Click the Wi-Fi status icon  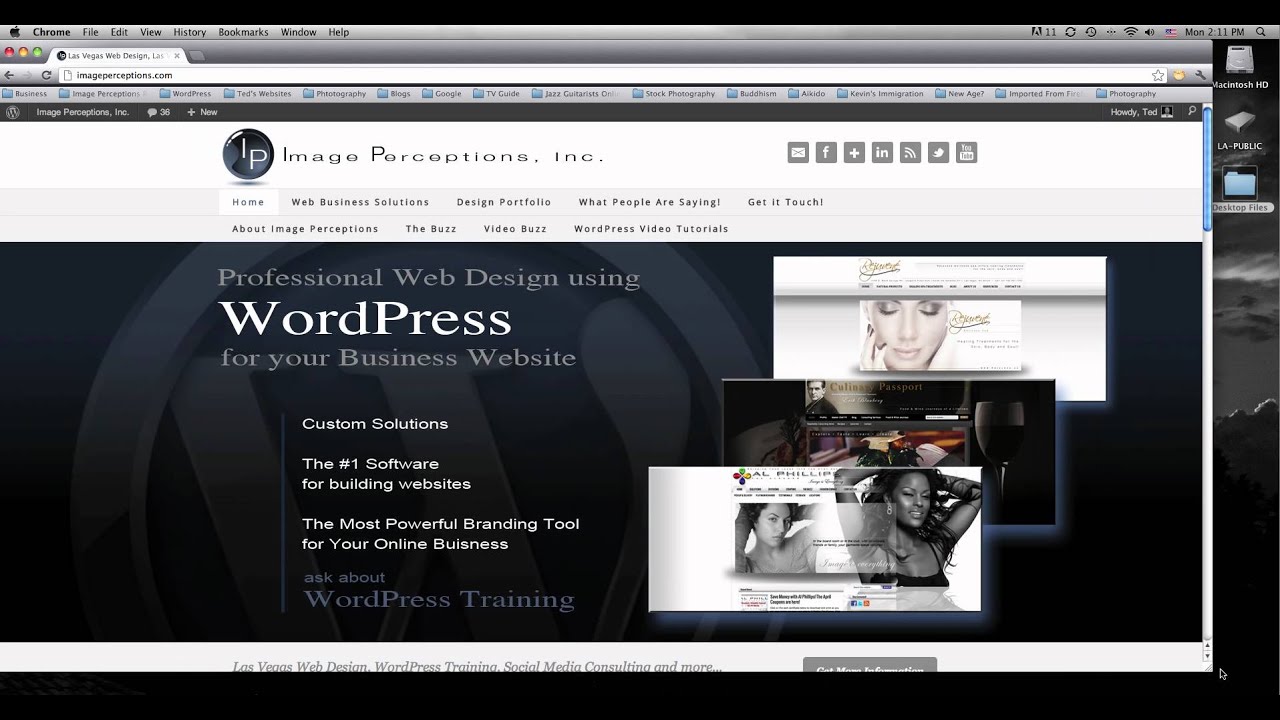point(1131,32)
